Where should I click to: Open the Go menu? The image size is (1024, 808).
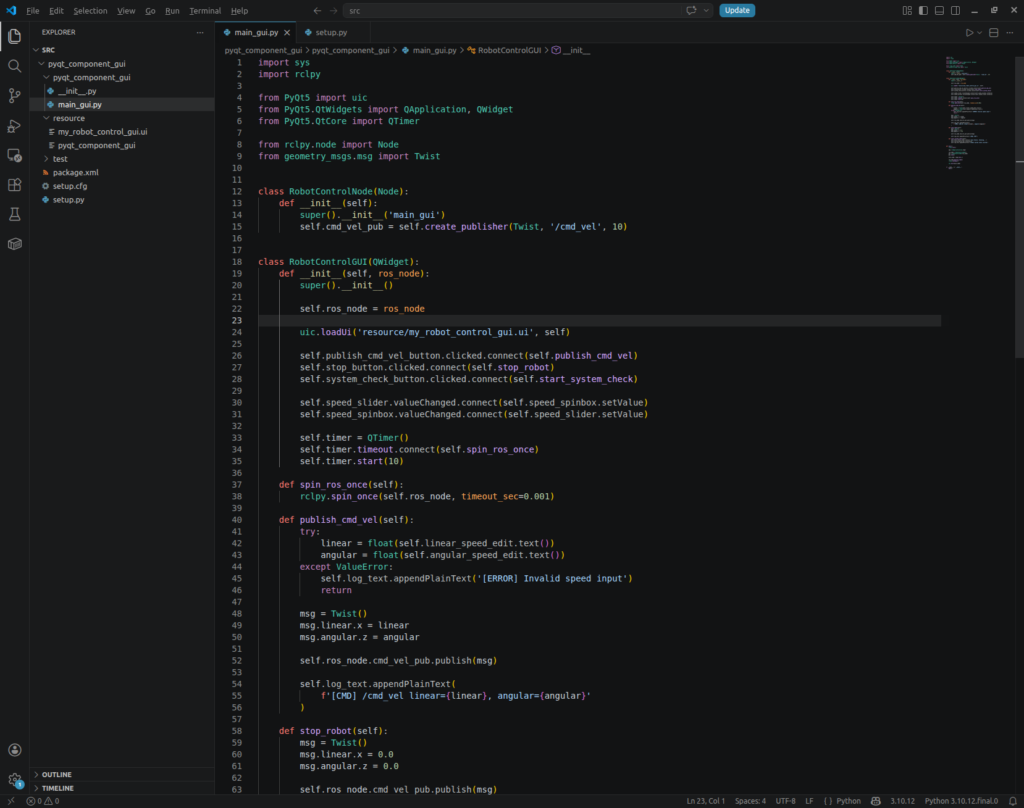(x=150, y=10)
